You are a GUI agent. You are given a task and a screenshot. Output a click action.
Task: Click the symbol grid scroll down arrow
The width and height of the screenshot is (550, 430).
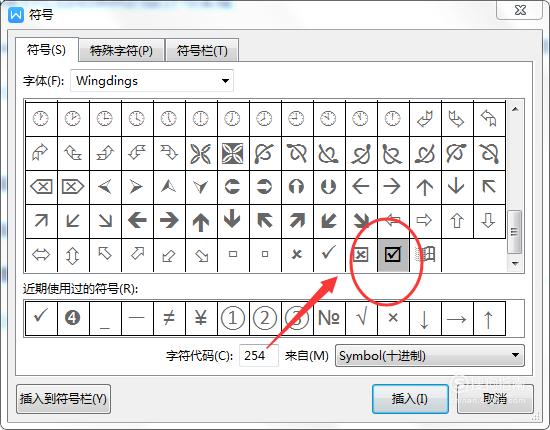(515, 263)
